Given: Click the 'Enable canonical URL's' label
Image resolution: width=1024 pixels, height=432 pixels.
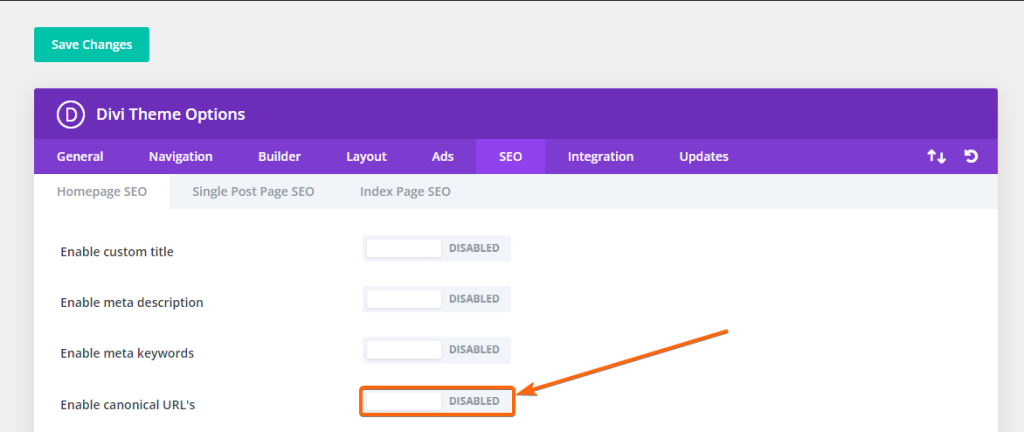Looking at the screenshot, I should pyautogui.click(x=128, y=405).
